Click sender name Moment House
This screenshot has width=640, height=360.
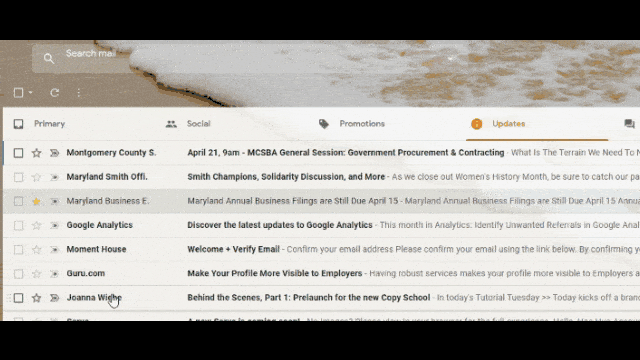coord(96,249)
